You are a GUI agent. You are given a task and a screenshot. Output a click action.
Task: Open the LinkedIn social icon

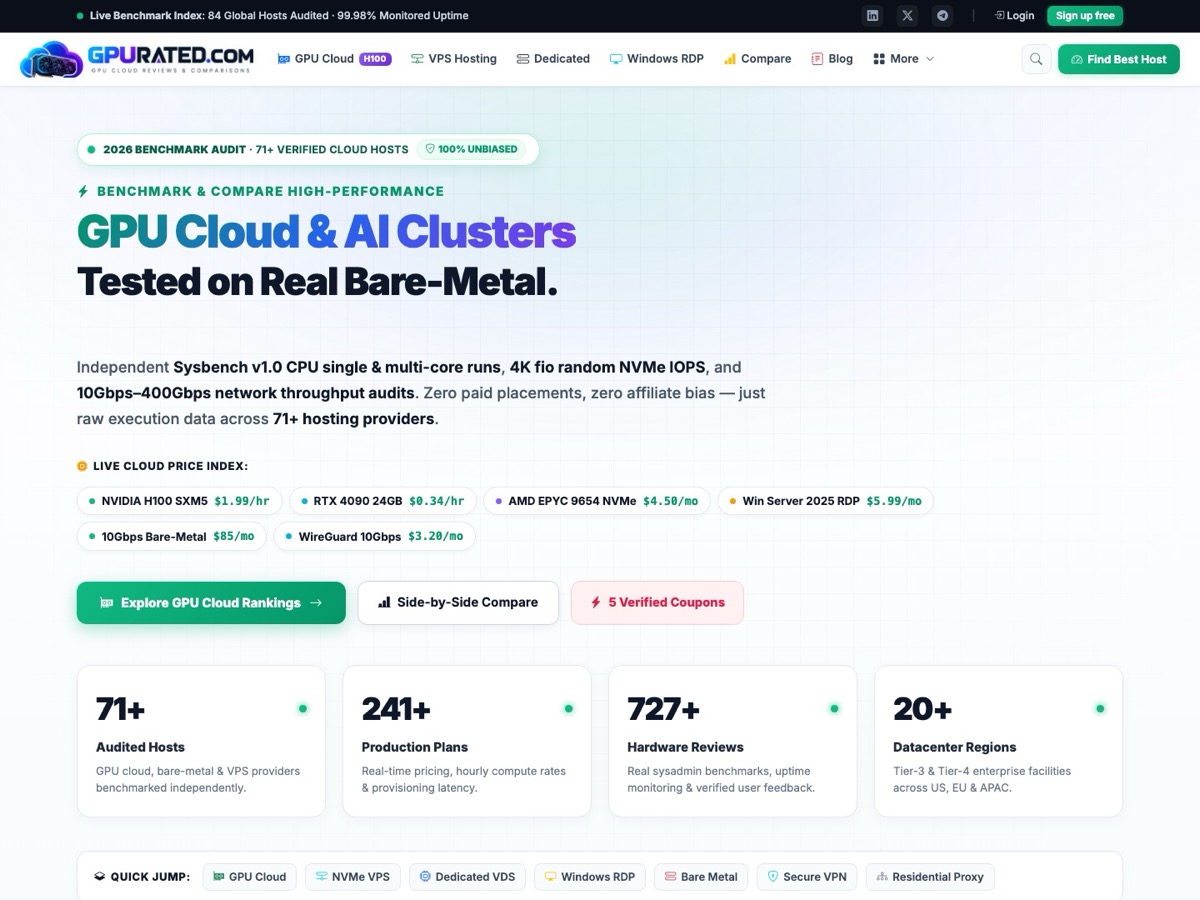coord(873,16)
